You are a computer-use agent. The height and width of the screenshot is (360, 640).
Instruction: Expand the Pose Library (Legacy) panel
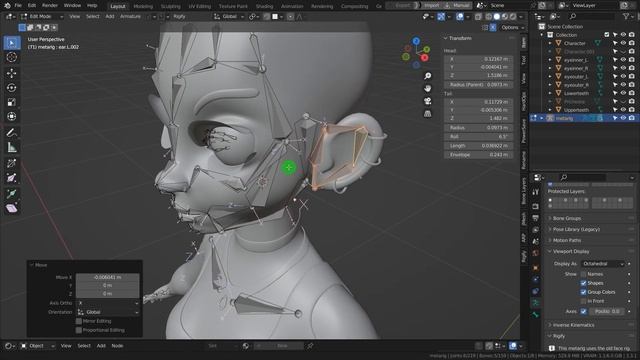576,229
